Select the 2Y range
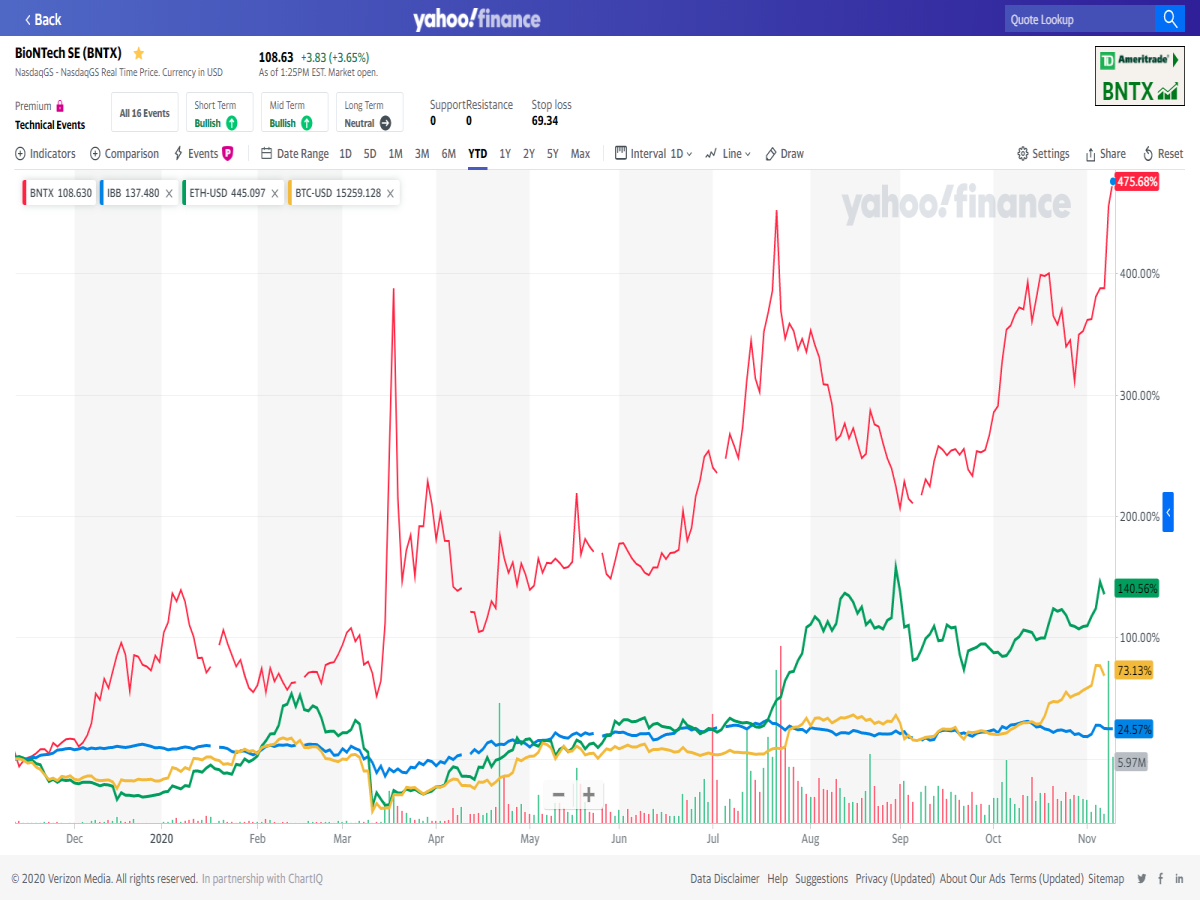 coord(529,154)
